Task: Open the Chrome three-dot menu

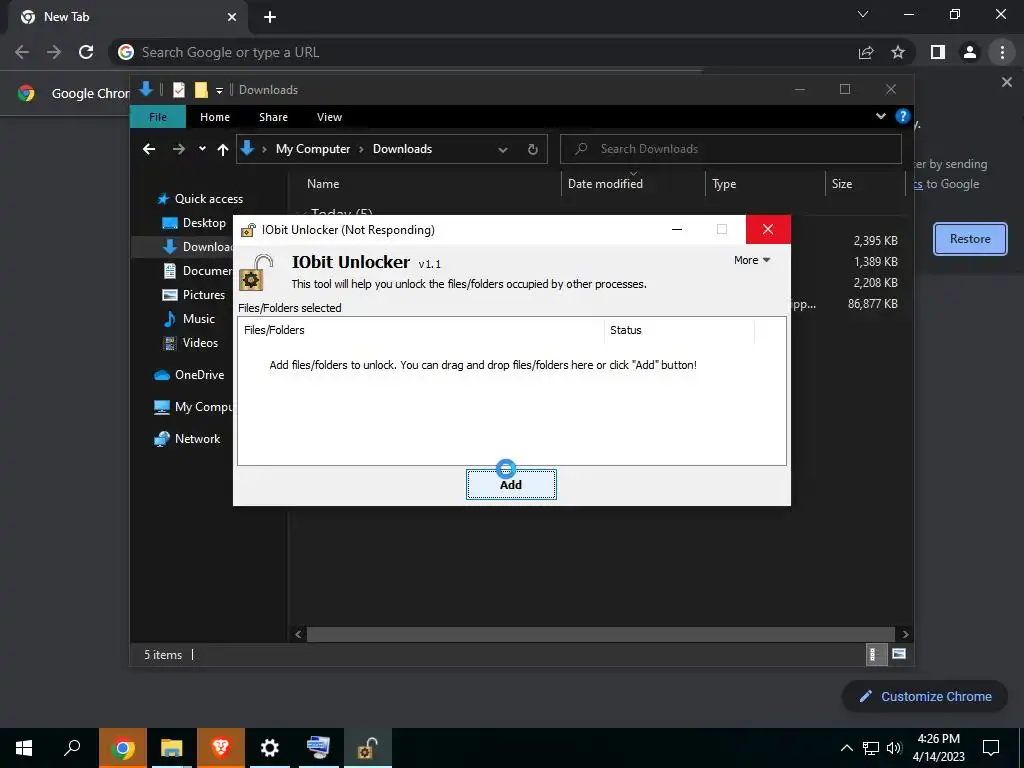Action: click(x=1002, y=52)
